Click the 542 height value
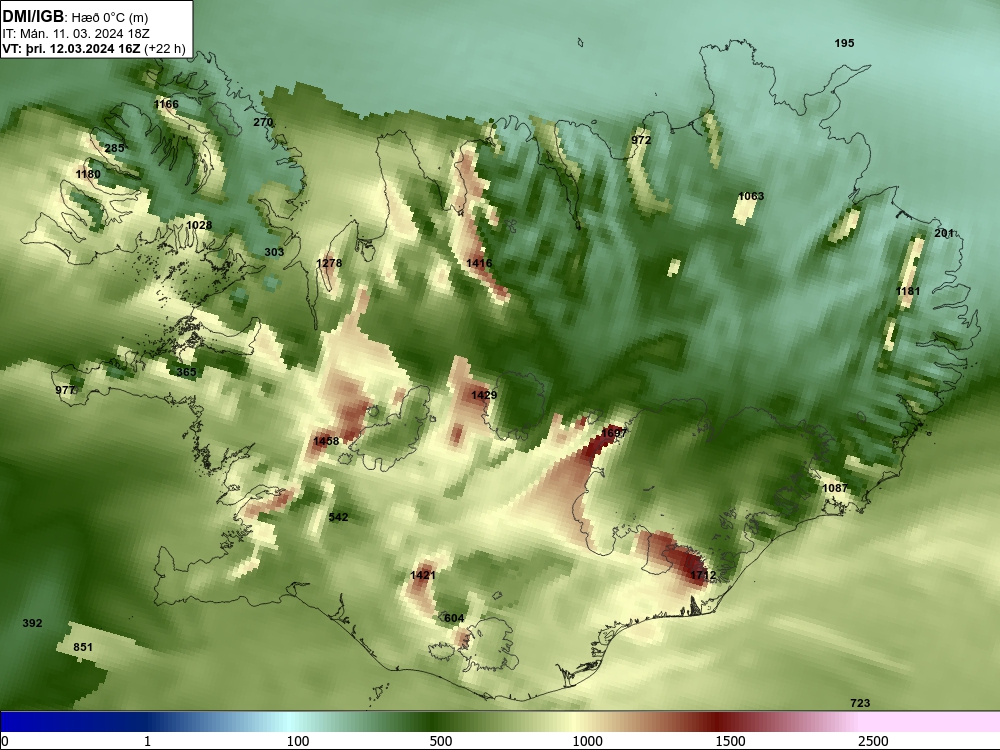 click(339, 517)
